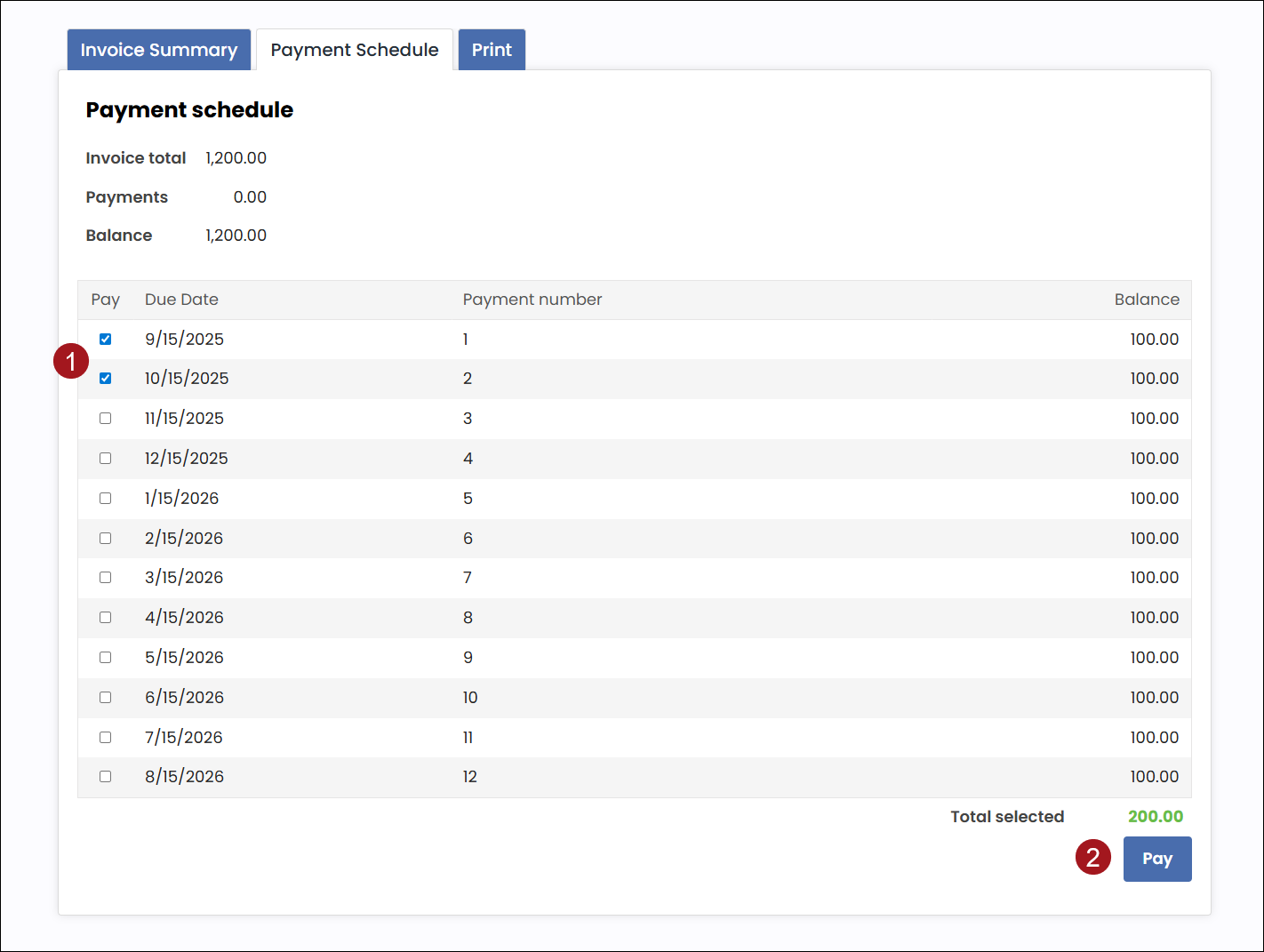The height and width of the screenshot is (952, 1264).
Task: Click the Payment number column header
Action: click(x=532, y=300)
